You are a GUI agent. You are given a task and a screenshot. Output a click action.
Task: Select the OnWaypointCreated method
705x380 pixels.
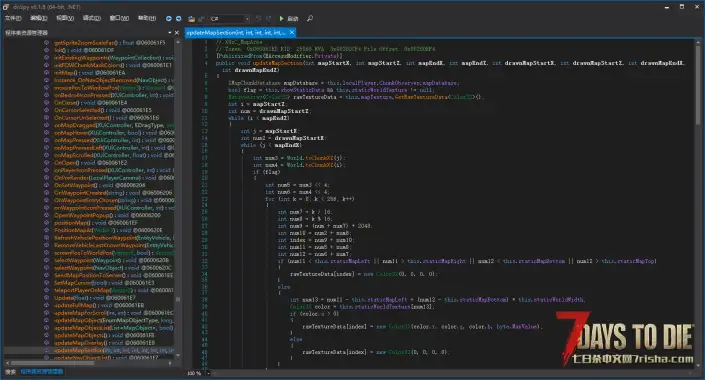coord(113,192)
